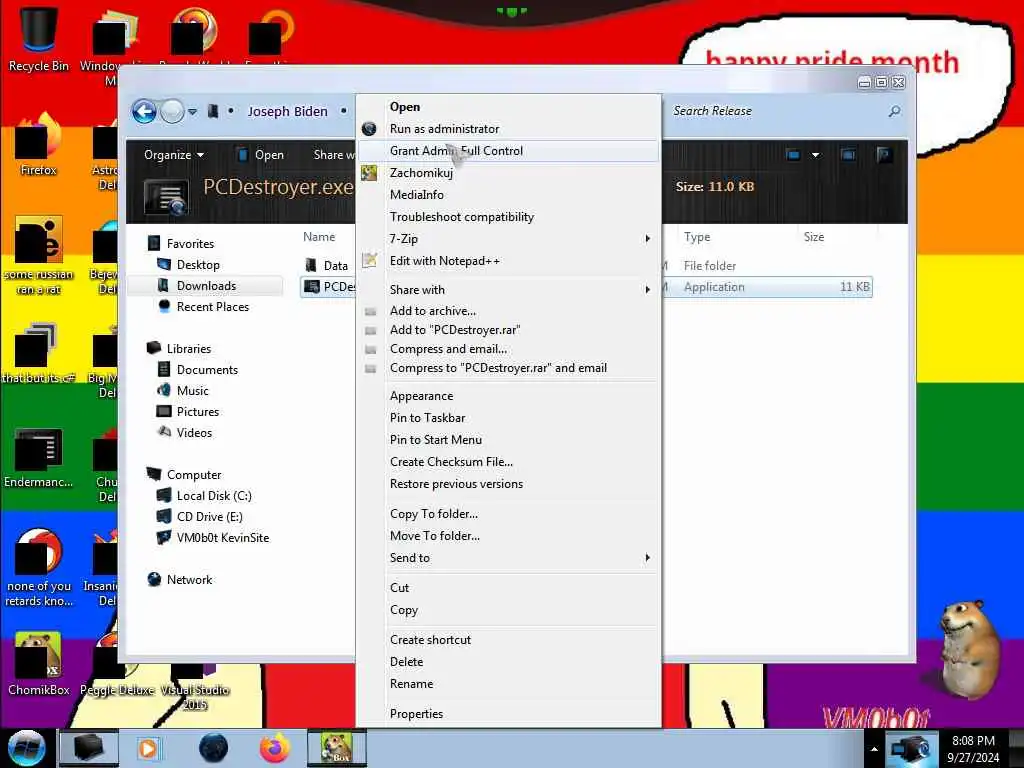Click the Back arrow in Explorer
1024x768 pixels.
click(144, 112)
